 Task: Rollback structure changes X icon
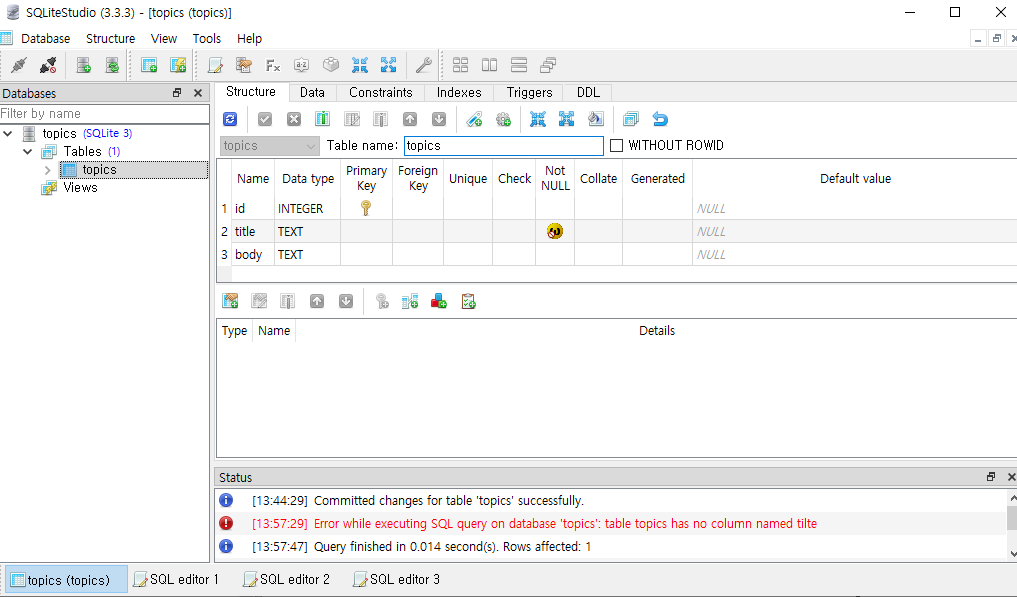pos(294,119)
